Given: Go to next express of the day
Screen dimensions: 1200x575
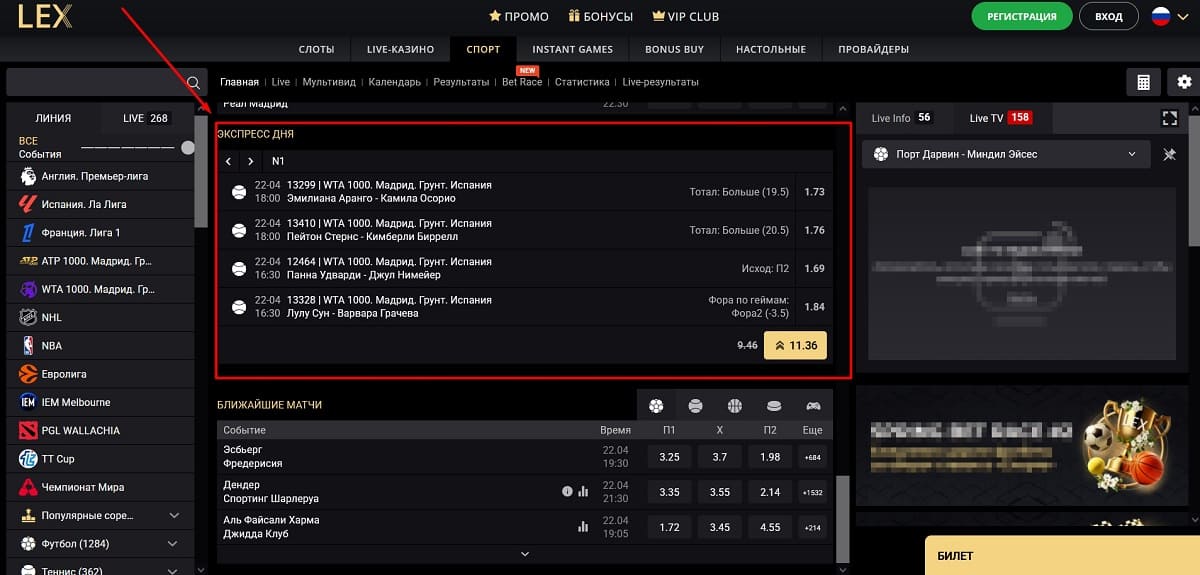Looking at the screenshot, I should click(x=250, y=161).
